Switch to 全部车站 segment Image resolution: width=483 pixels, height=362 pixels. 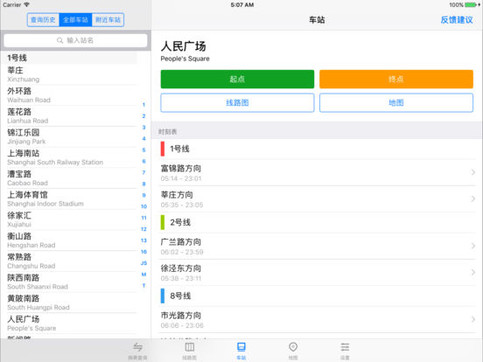(75, 20)
